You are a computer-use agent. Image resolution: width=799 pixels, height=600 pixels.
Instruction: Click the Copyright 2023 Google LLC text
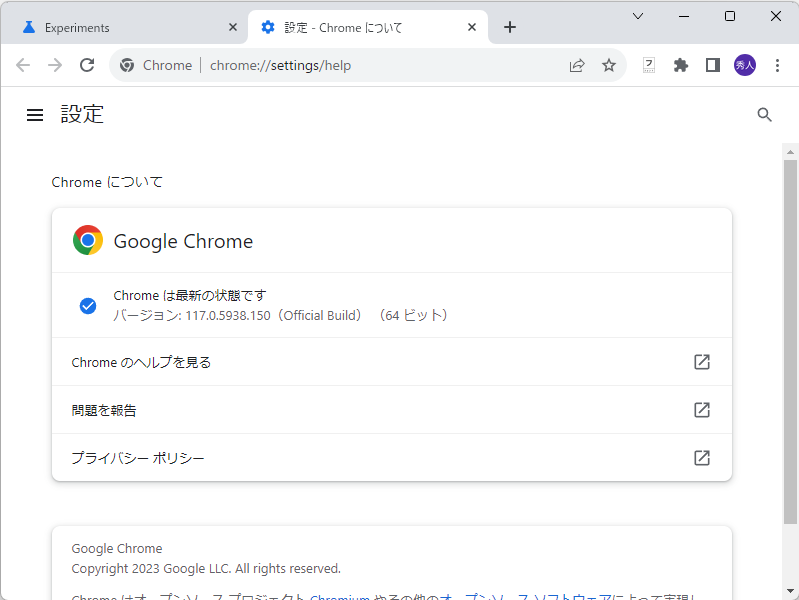pos(206,568)
